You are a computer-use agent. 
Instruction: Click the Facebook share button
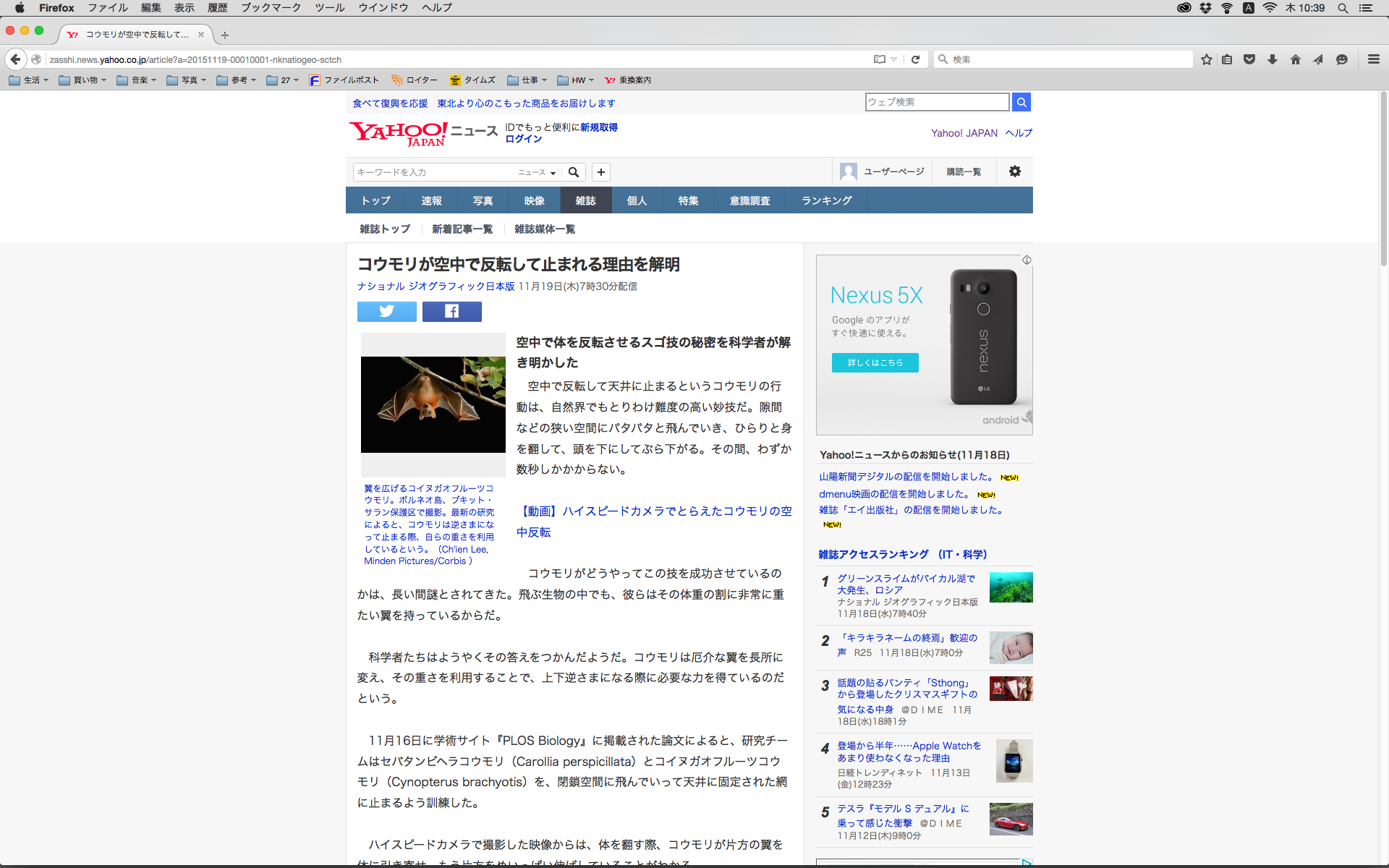point(451,312)
